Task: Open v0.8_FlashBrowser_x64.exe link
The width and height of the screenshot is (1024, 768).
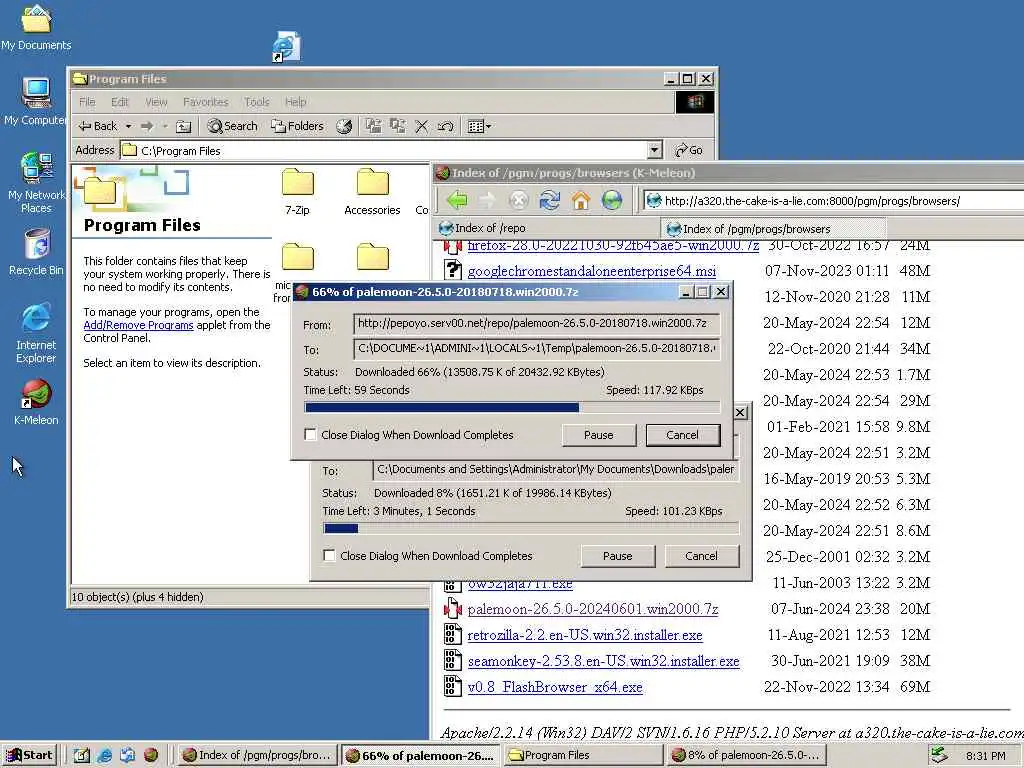Action: point(555,687)
